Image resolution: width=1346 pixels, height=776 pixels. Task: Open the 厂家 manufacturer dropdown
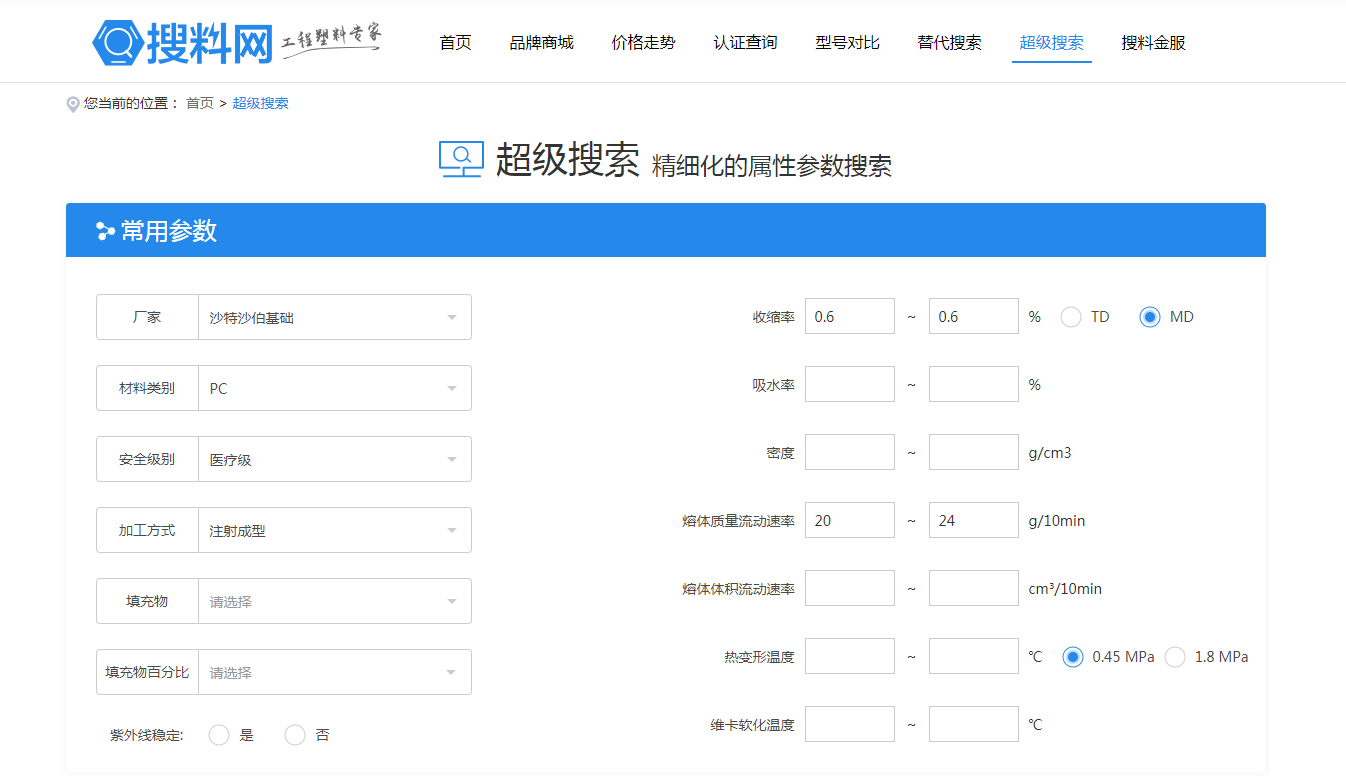pyautogui.click(x=334, y=317)
